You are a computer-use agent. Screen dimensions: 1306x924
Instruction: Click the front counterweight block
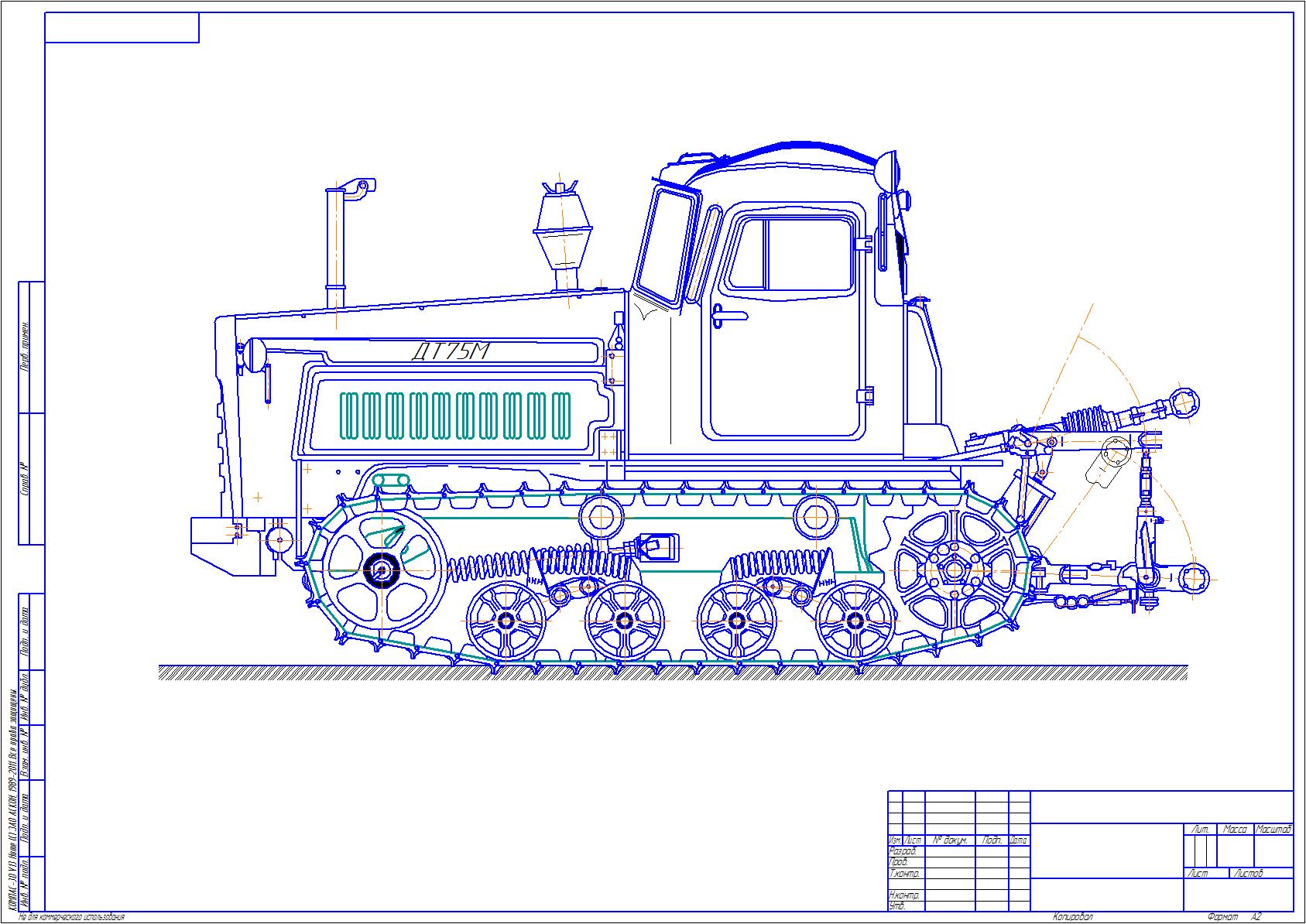(233, 546)
